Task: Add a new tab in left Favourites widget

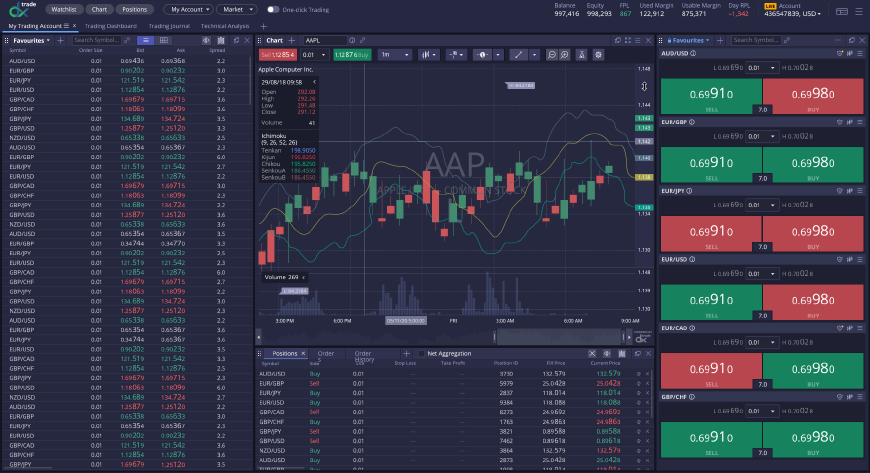Action: (60, 41)
